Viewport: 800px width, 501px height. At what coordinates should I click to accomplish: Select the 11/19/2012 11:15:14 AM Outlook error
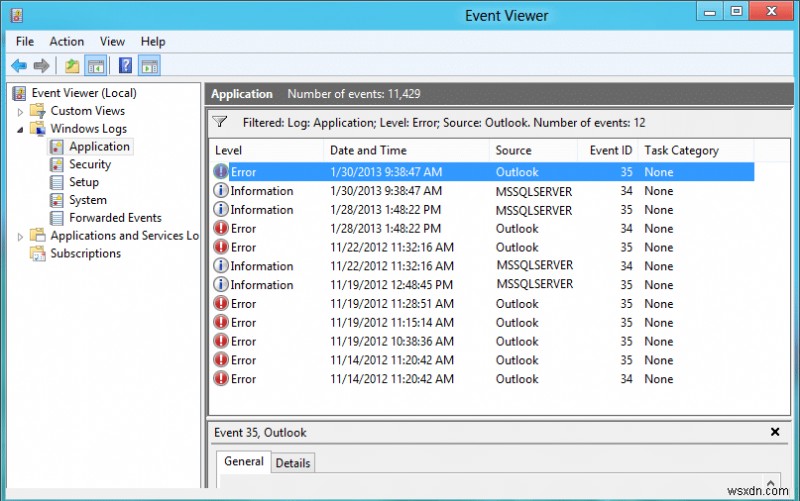tap(483, 322)
